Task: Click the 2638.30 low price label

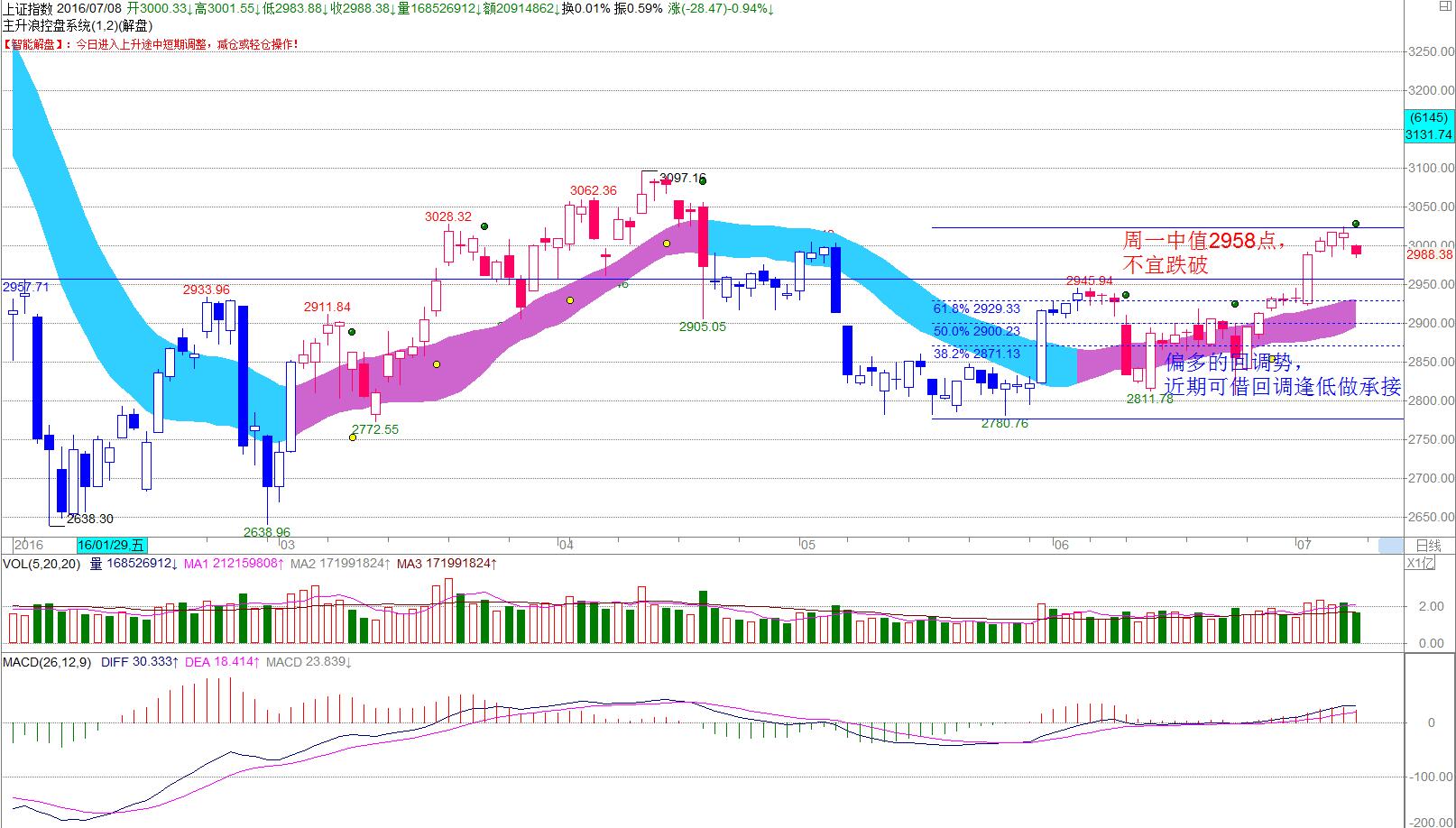Action: coord(90,519)
